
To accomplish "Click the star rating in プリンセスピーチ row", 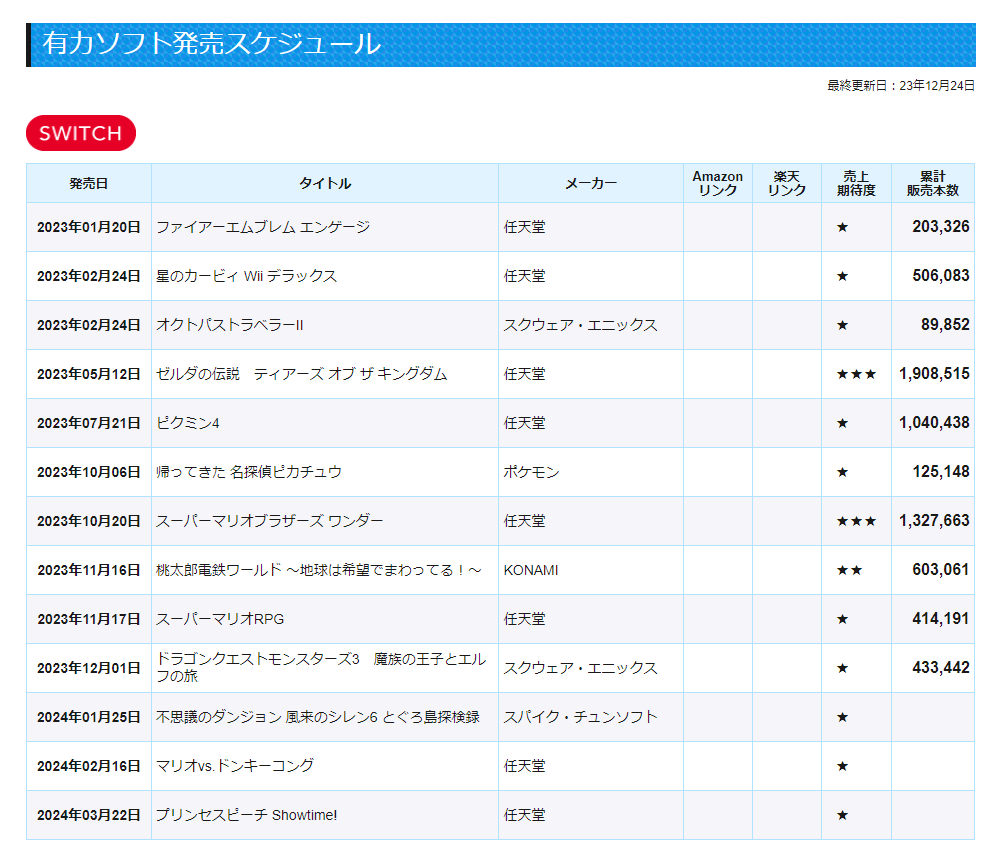I will click(842, 815).
